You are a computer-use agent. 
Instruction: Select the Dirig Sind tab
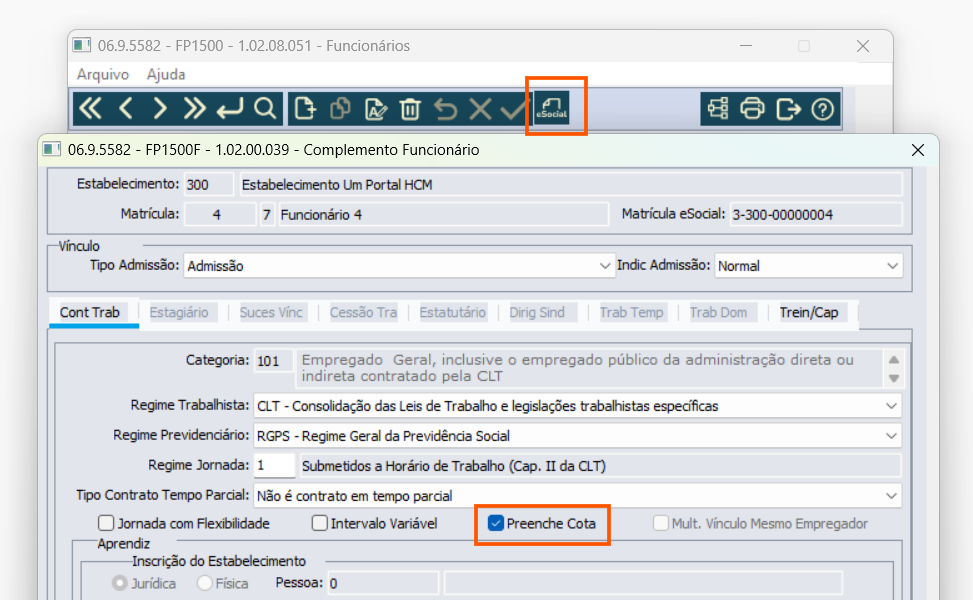tap(537, 312)
